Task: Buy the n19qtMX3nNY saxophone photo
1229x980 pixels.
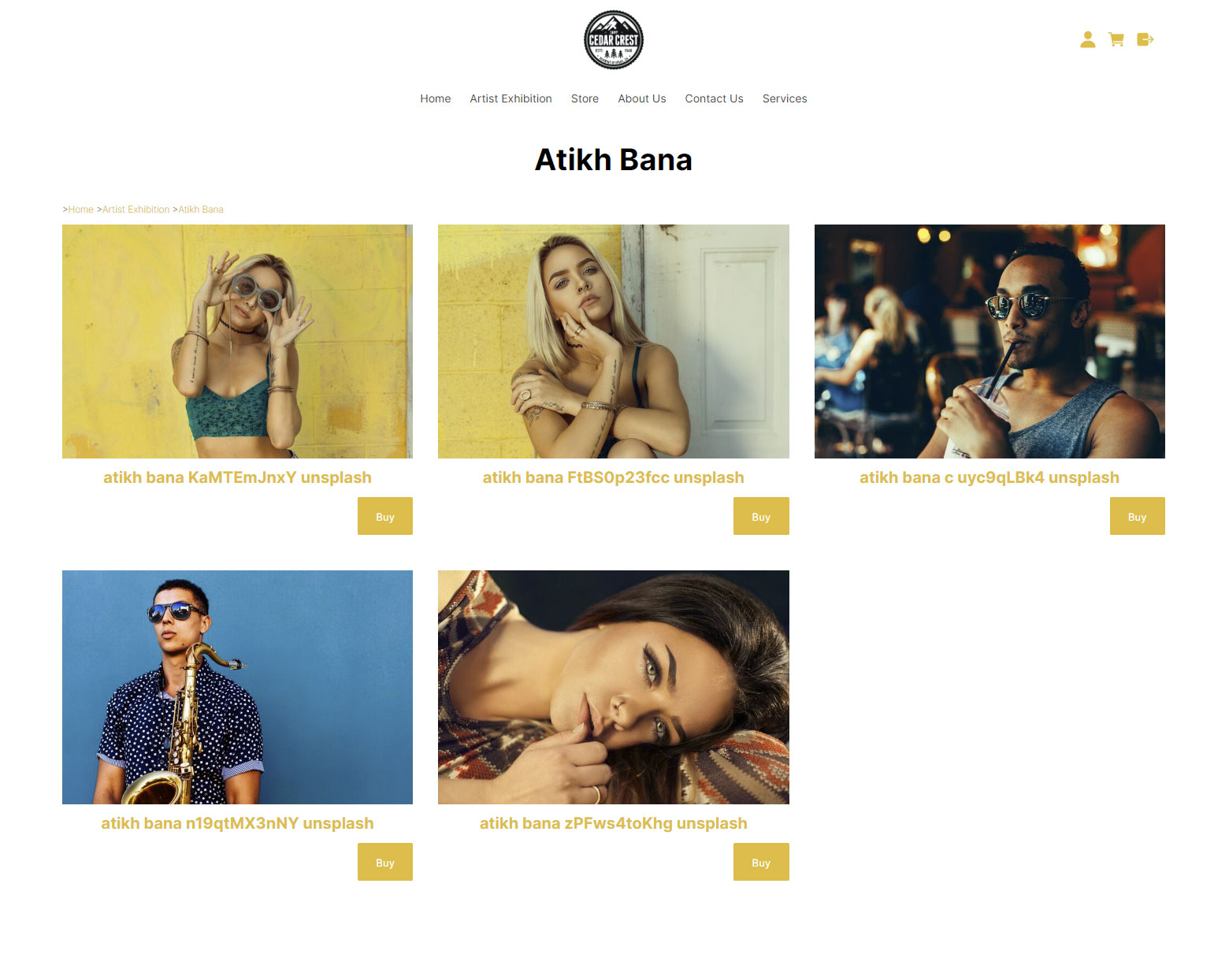Action: (x=385, y=862)
